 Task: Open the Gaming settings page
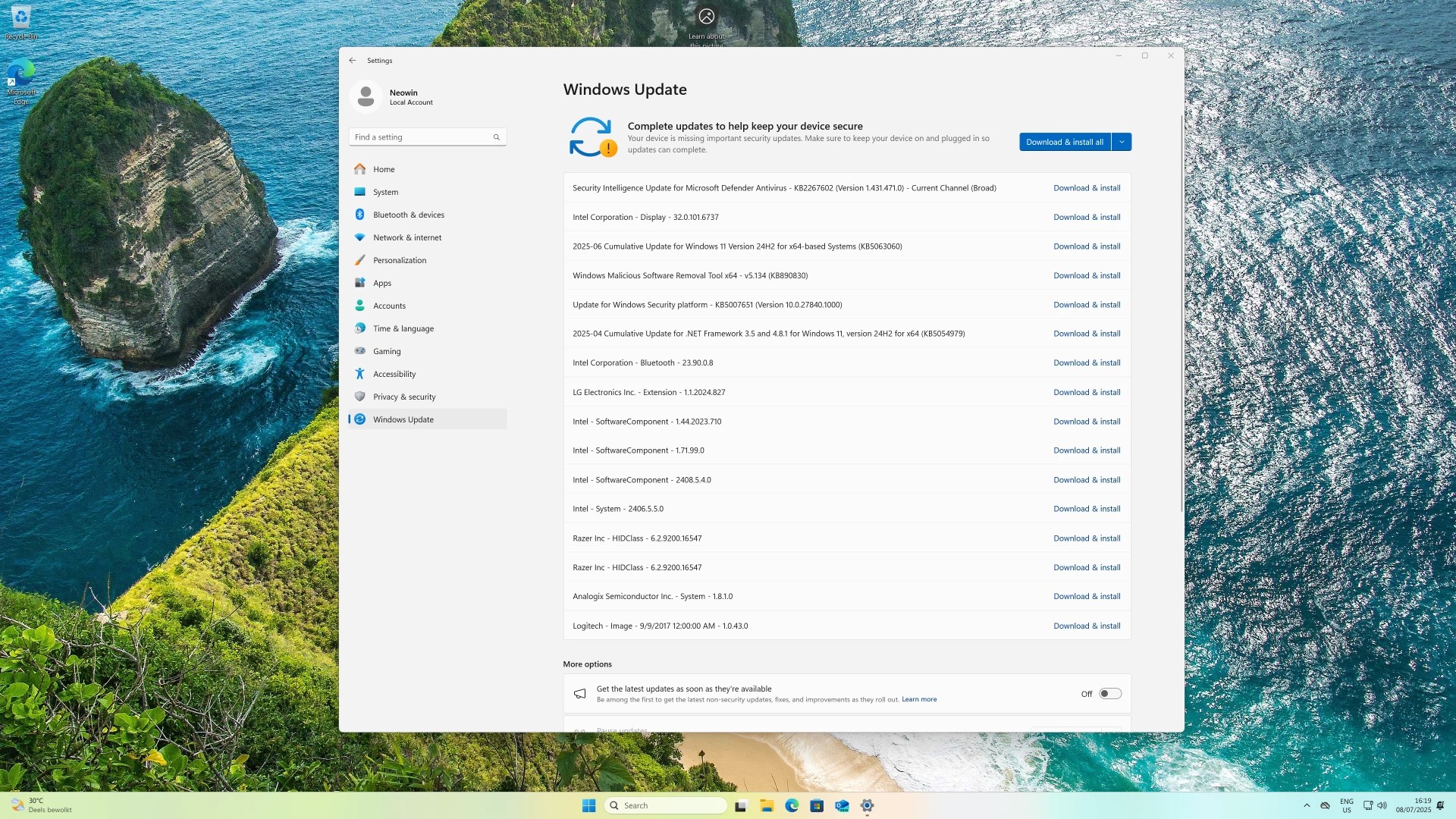point(386,351)
